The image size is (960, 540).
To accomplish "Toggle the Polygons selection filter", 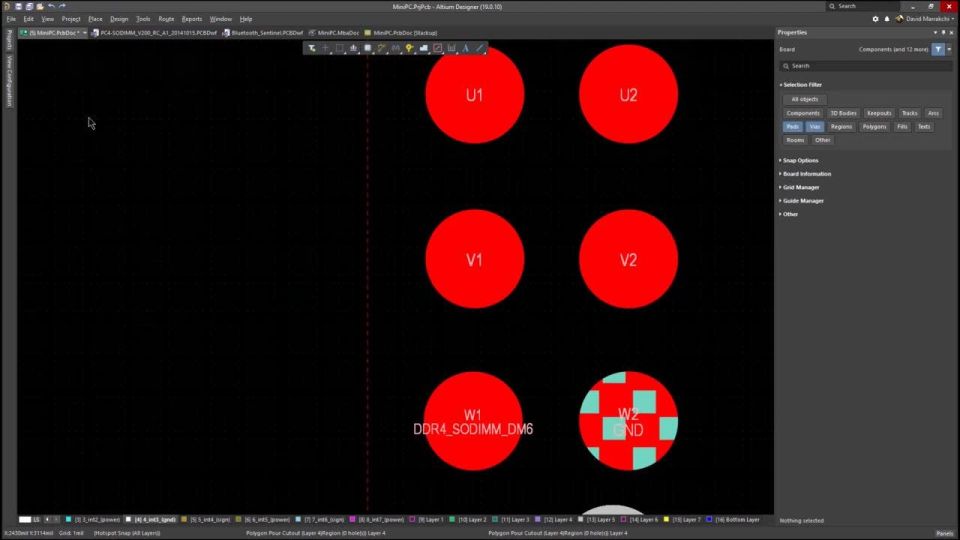I will 874,127.
